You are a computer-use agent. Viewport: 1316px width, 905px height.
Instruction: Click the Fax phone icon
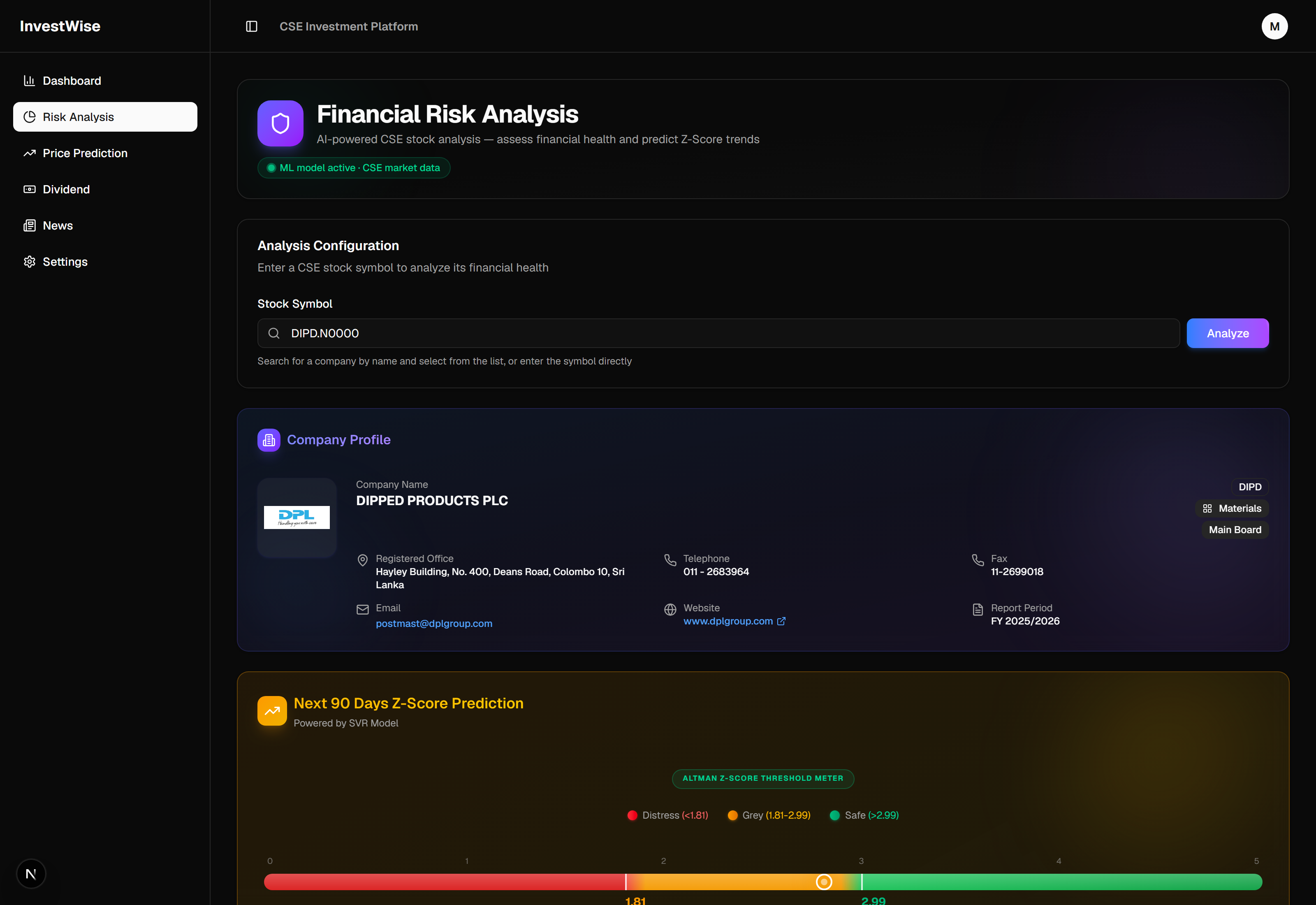pyautogui.click(x=978, y=560)
